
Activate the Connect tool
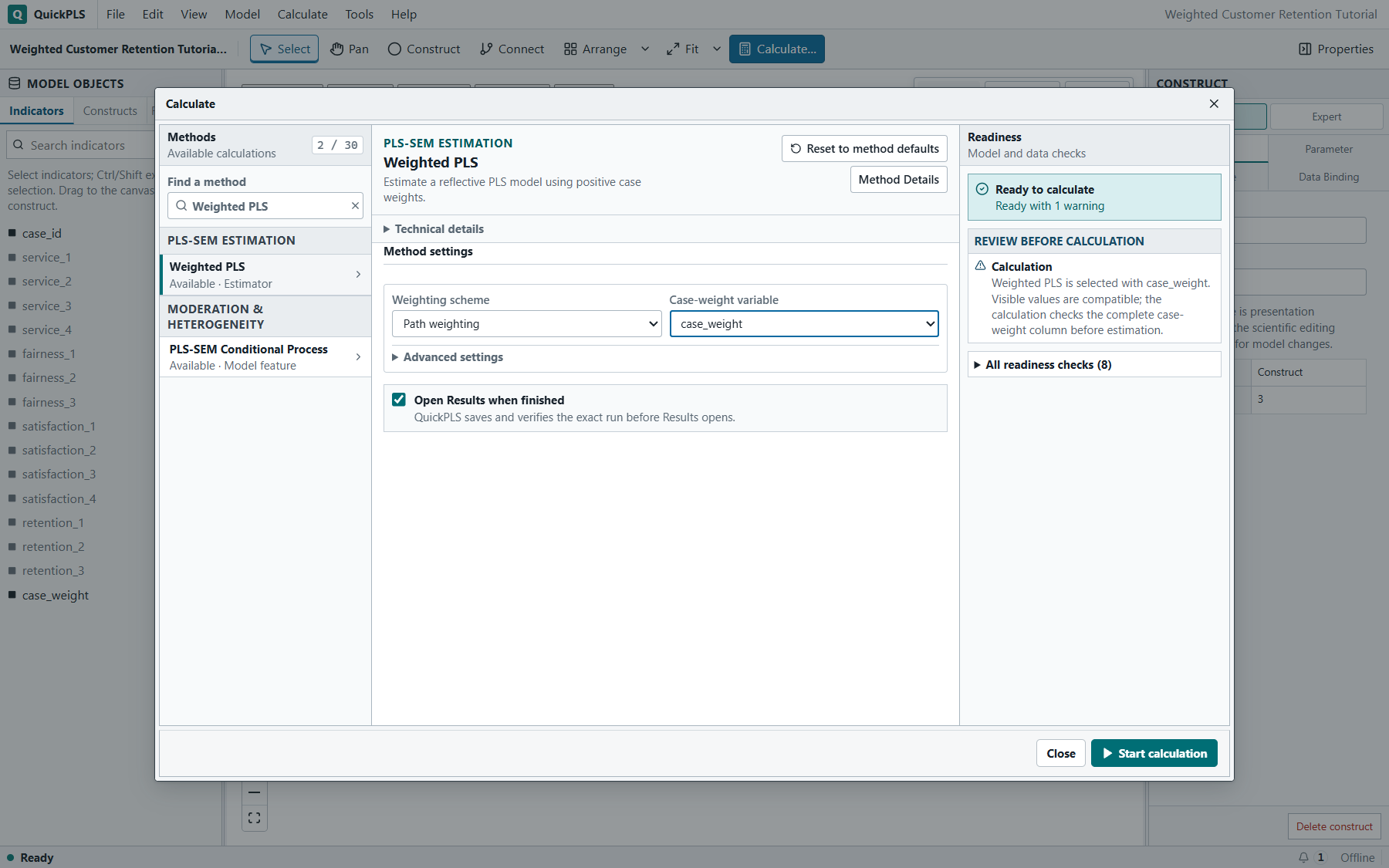coord(512,49)
